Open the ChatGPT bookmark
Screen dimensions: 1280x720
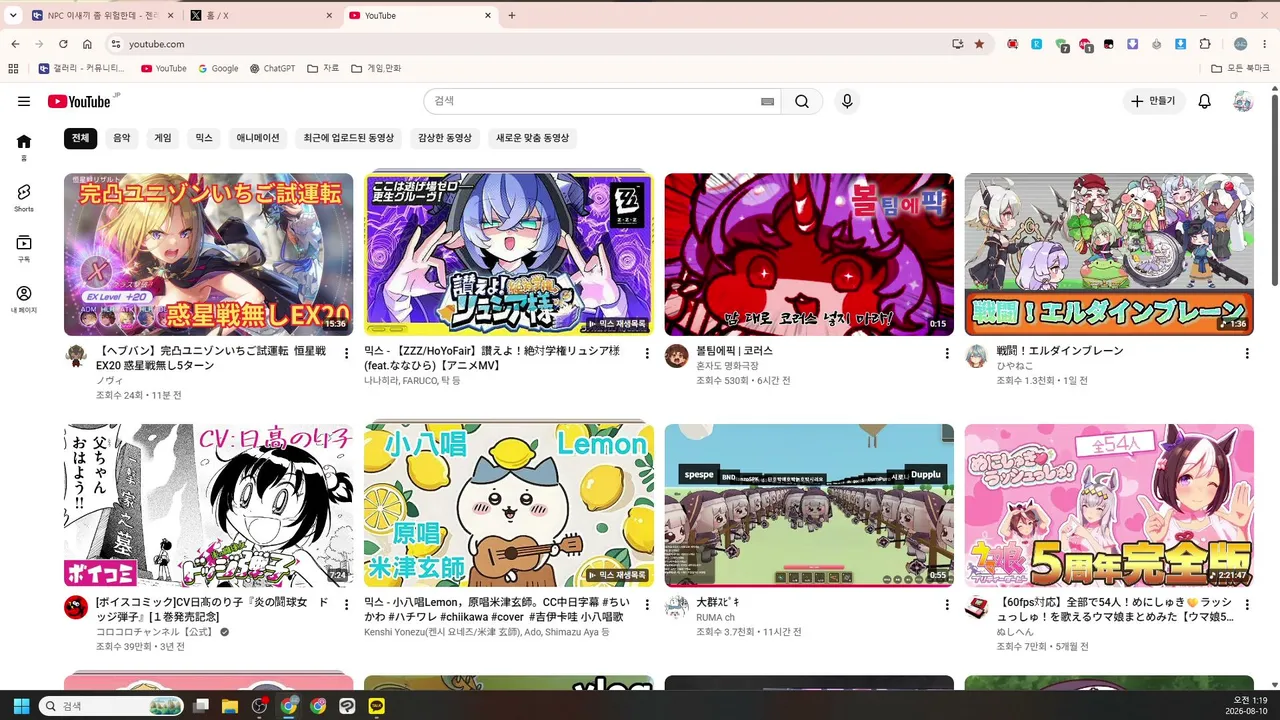(x=272, y=69)
